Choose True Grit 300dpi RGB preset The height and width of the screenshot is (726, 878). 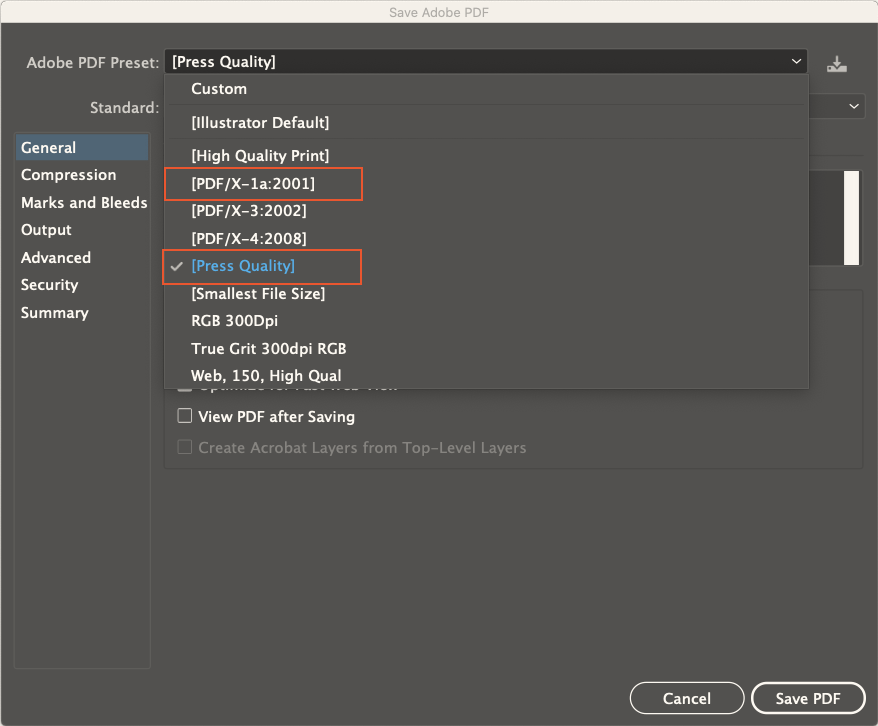tap(486, 348)
